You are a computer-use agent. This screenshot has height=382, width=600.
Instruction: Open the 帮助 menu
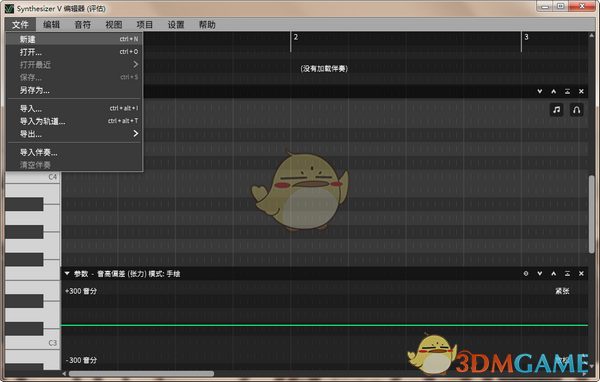pyautogui.click(x=207, y=25)
